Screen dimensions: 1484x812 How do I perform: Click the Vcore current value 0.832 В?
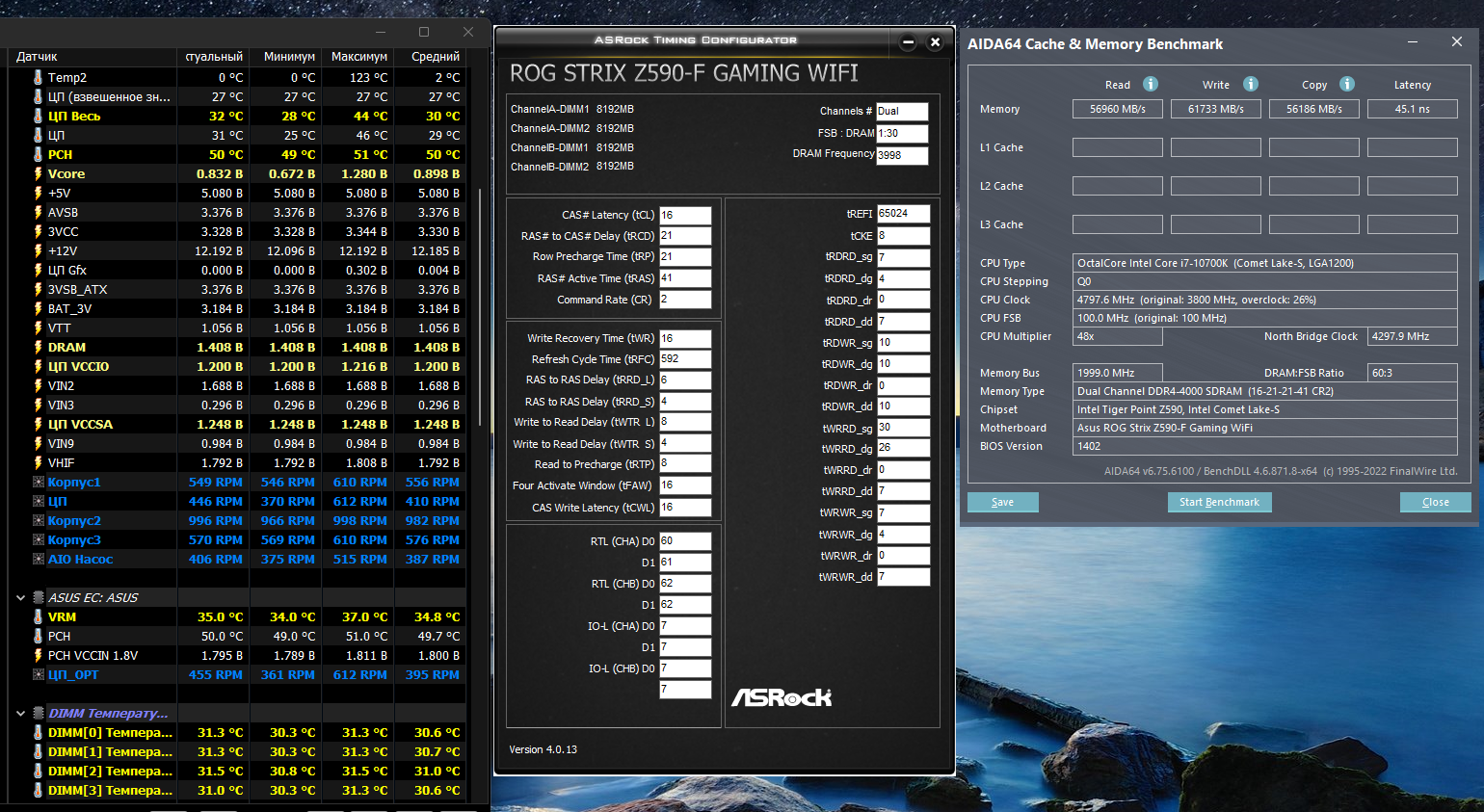(x=222, y=173)
